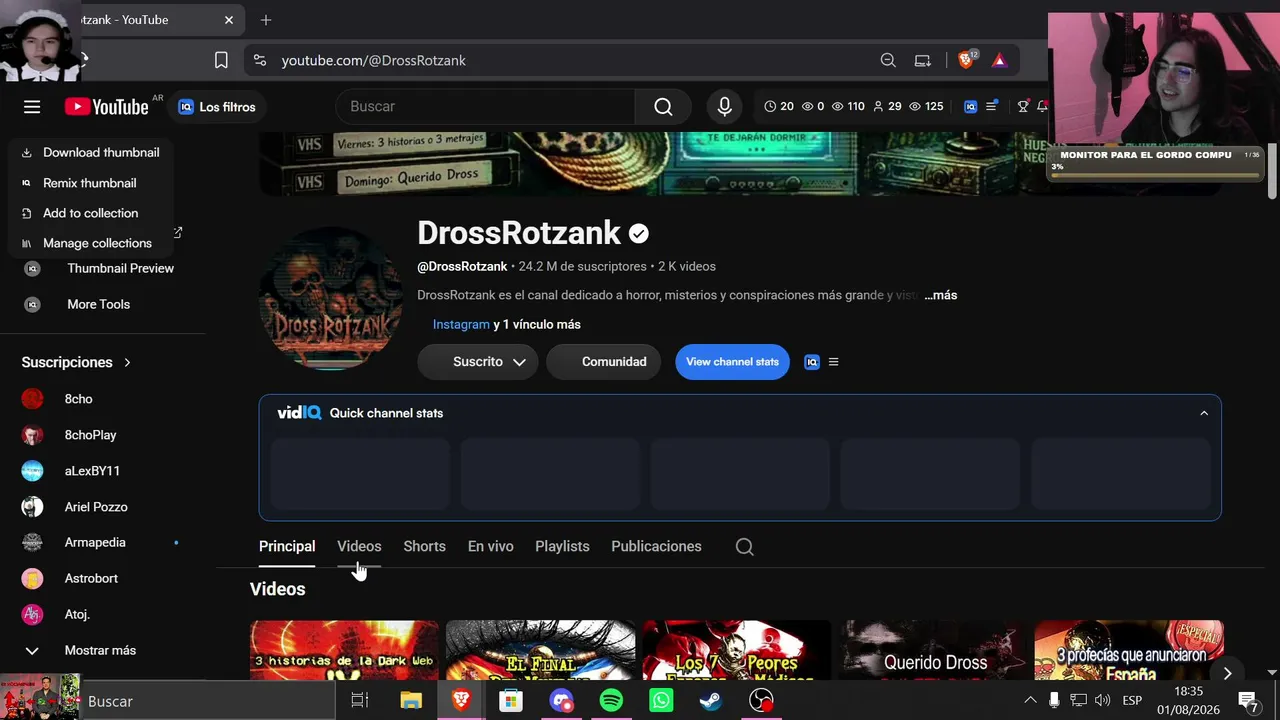Search within the channel using the magnifier
The image size is (1280, 720).
[744, 546]
